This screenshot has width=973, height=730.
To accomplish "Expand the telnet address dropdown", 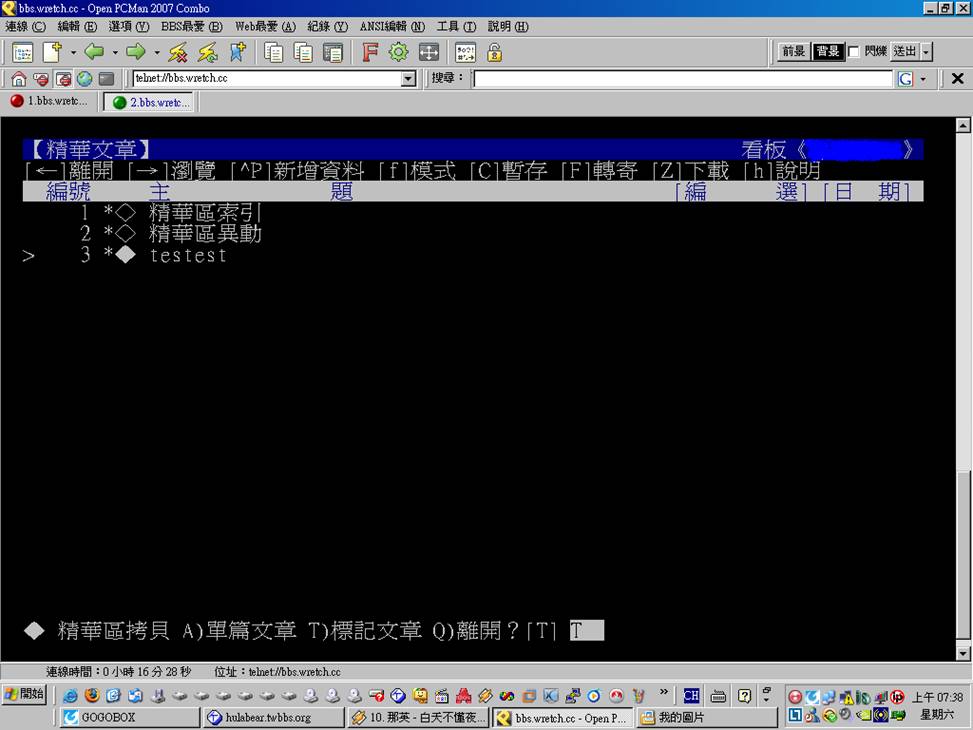I will coord(408,79).
